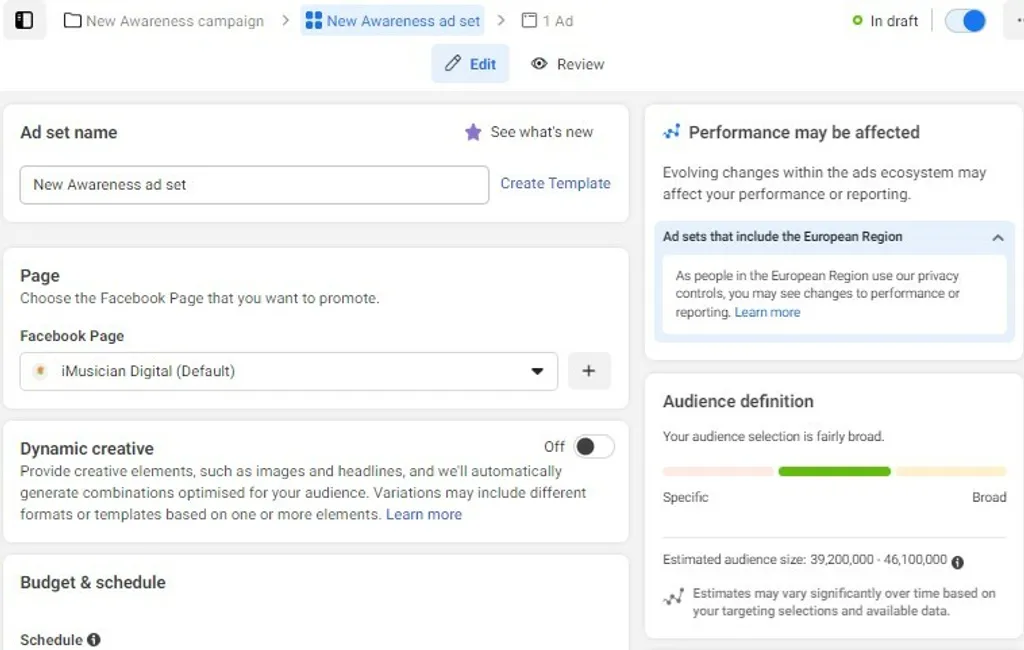Viewport: 1024px width, 650px height.
Task: Click the ad set grid icon
Action: tap(314, 20)
